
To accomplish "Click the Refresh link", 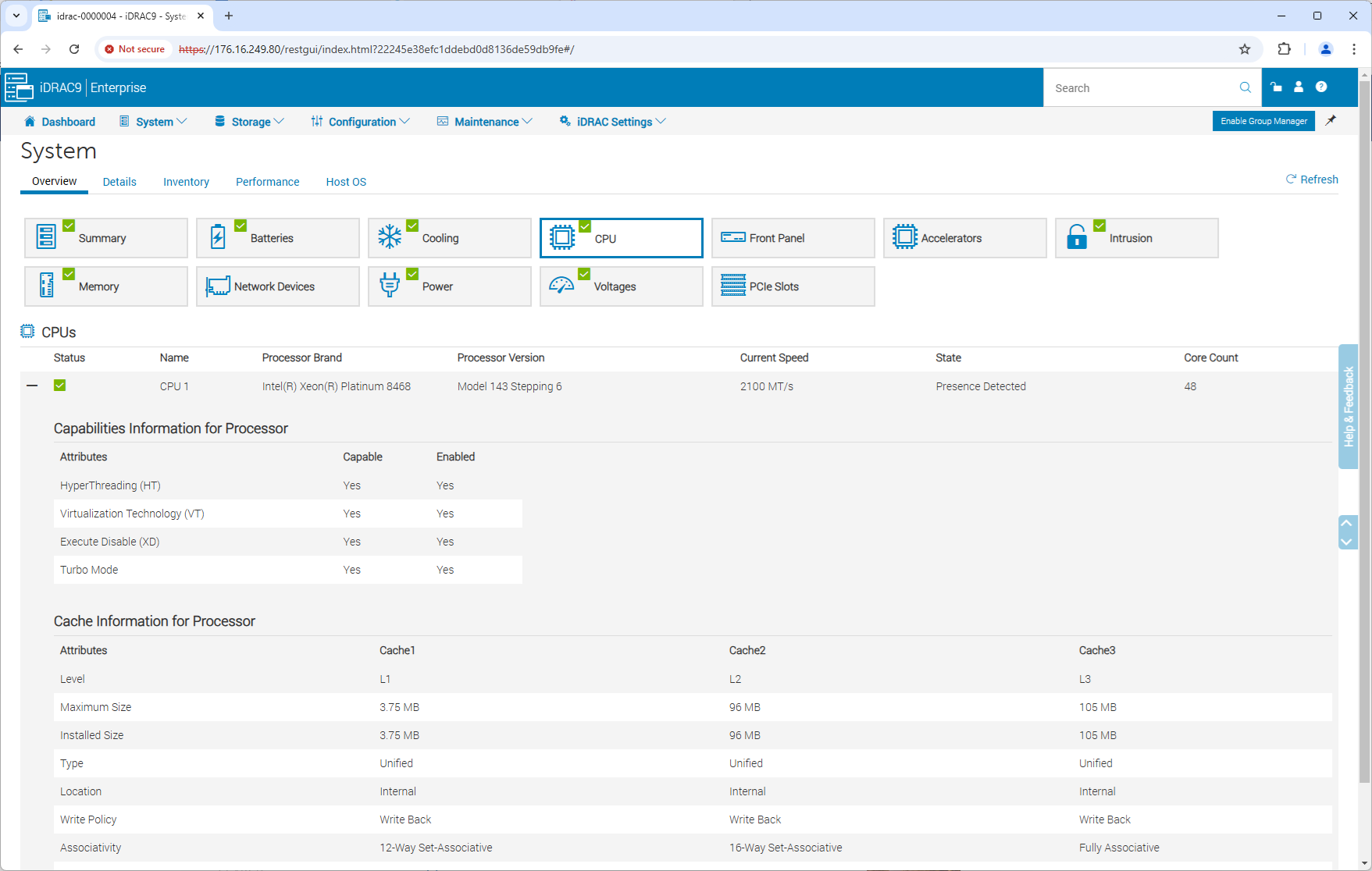I will pyautogui.click(x=1312, y=180).
